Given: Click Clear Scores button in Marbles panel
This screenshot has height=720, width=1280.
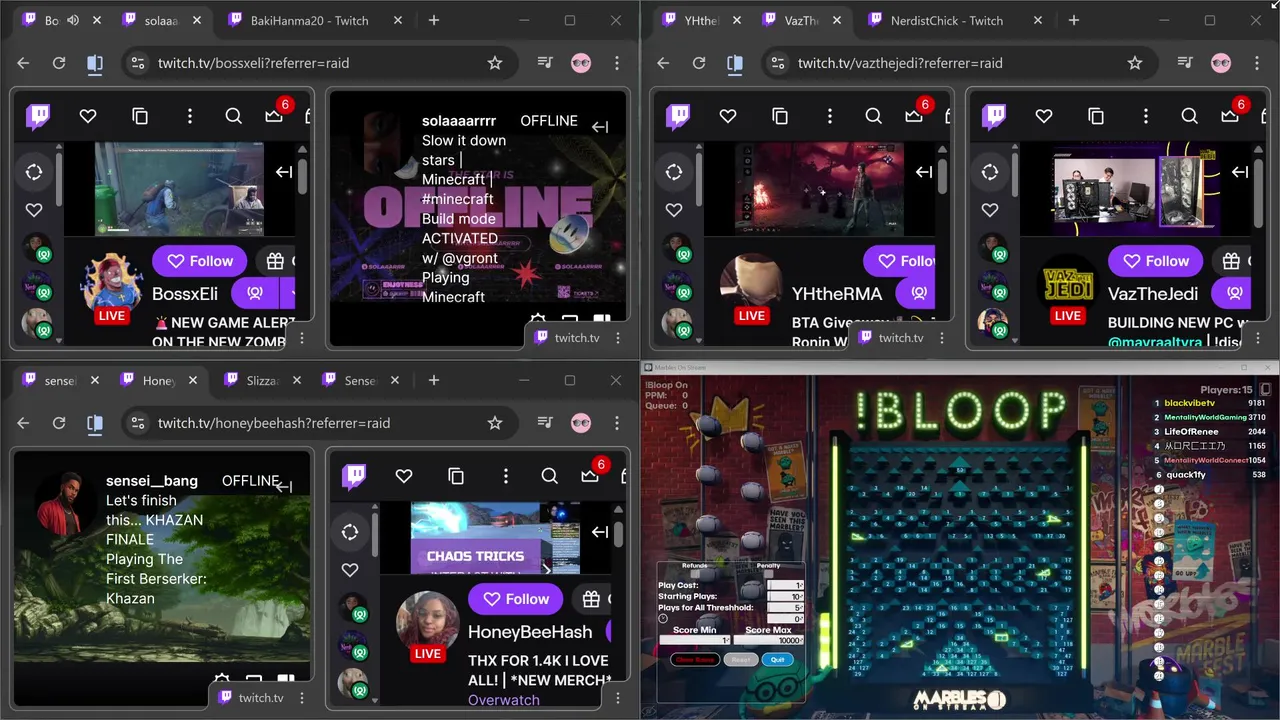Looking at the screenshot, I should pos(695,660).
